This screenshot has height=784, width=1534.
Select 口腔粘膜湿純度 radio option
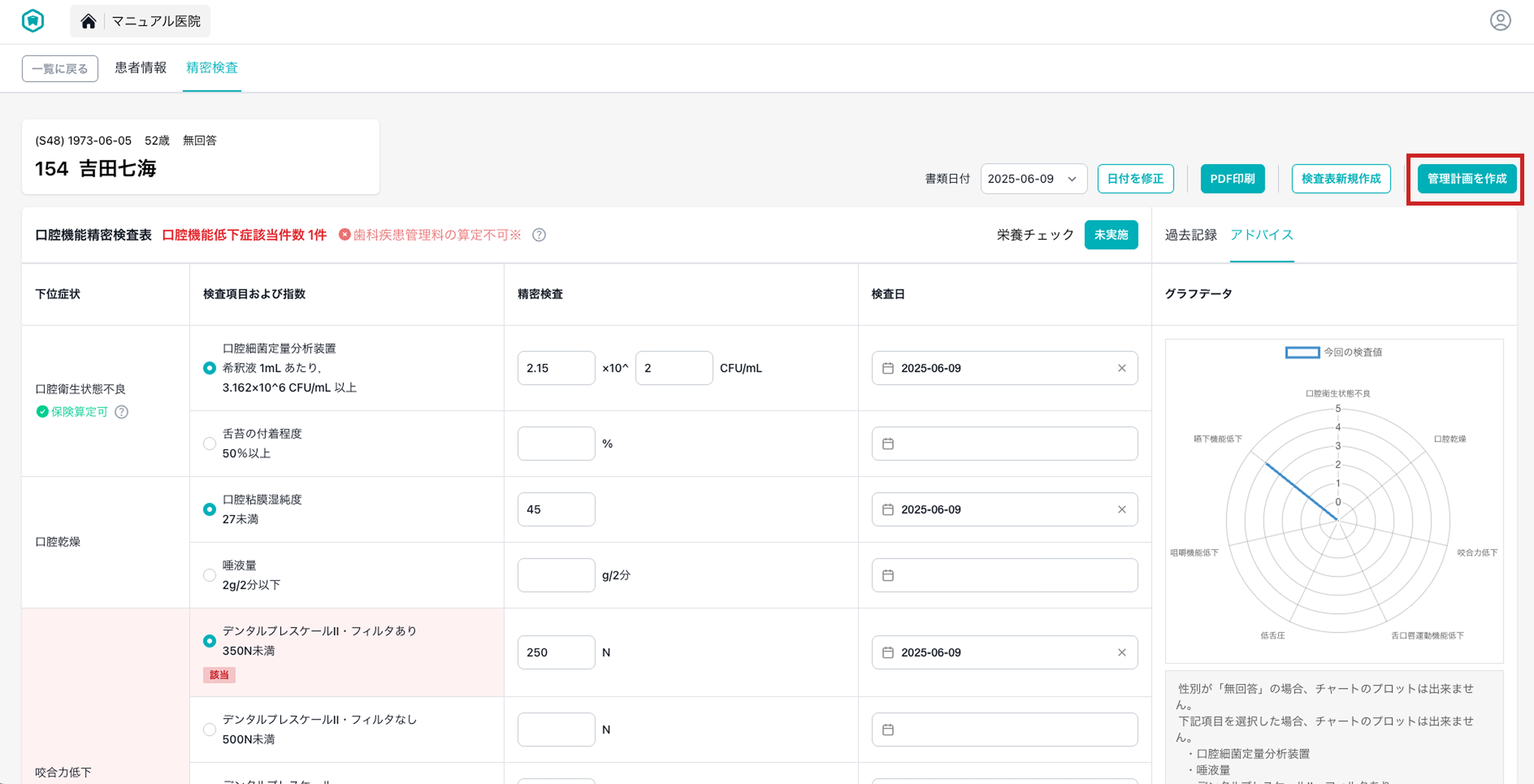[x=210, y=510]
